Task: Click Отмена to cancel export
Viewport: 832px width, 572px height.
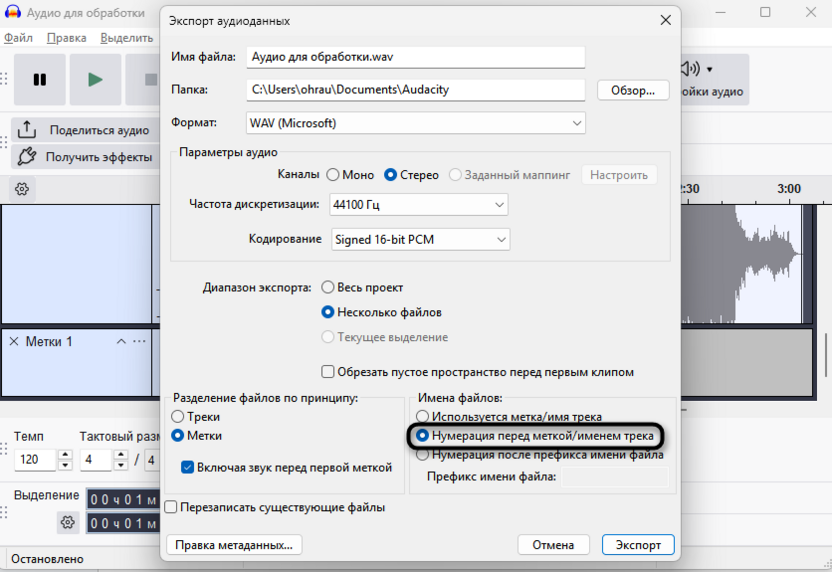Action: [553, 545]
